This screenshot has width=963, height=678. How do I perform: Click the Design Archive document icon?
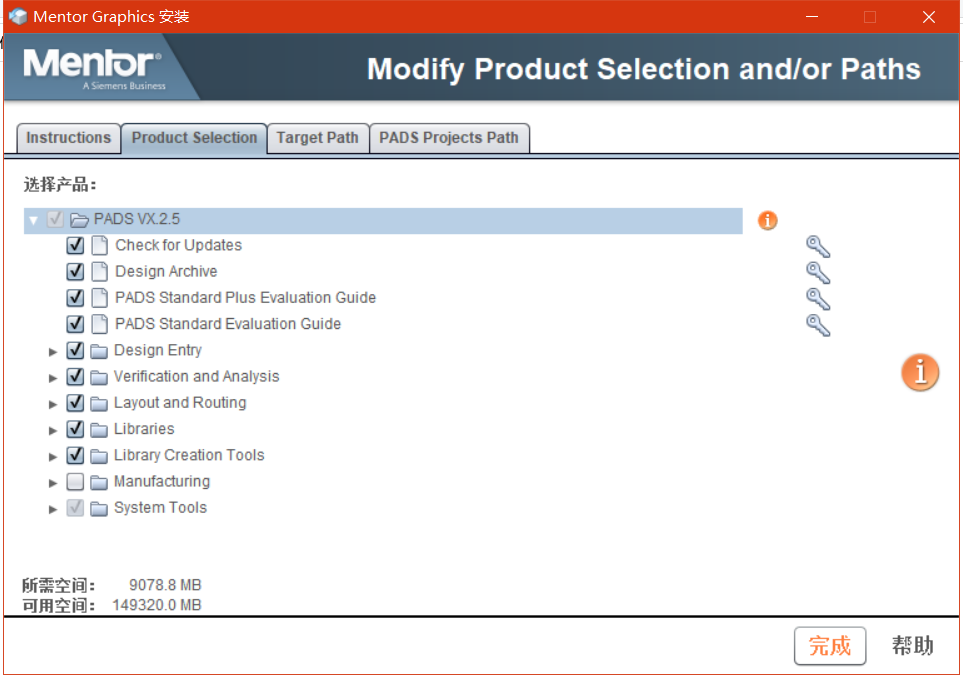tap(99, 271)
